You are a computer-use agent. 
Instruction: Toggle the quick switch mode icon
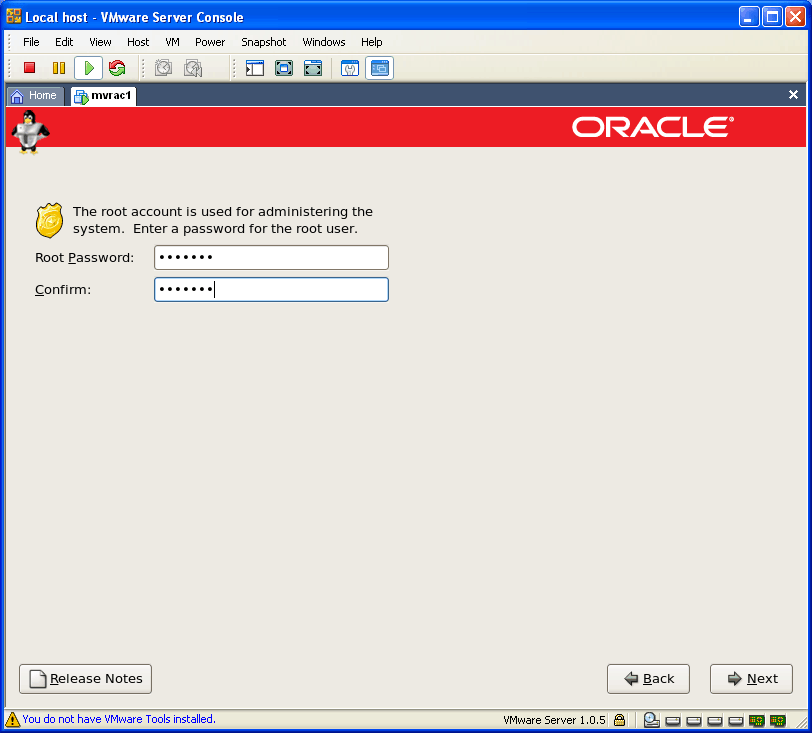[313, 68]
